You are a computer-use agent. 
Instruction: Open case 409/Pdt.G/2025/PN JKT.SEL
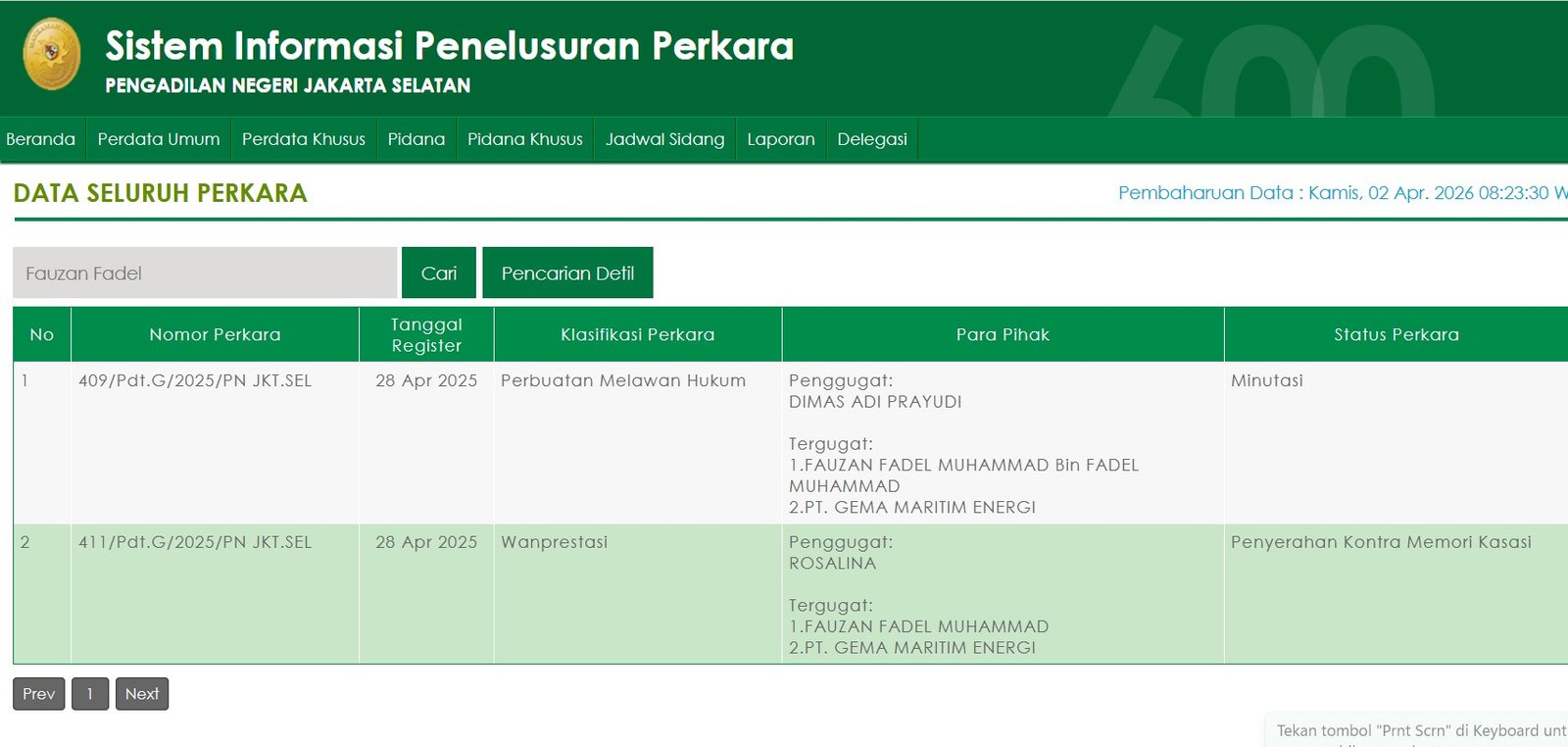195,380
